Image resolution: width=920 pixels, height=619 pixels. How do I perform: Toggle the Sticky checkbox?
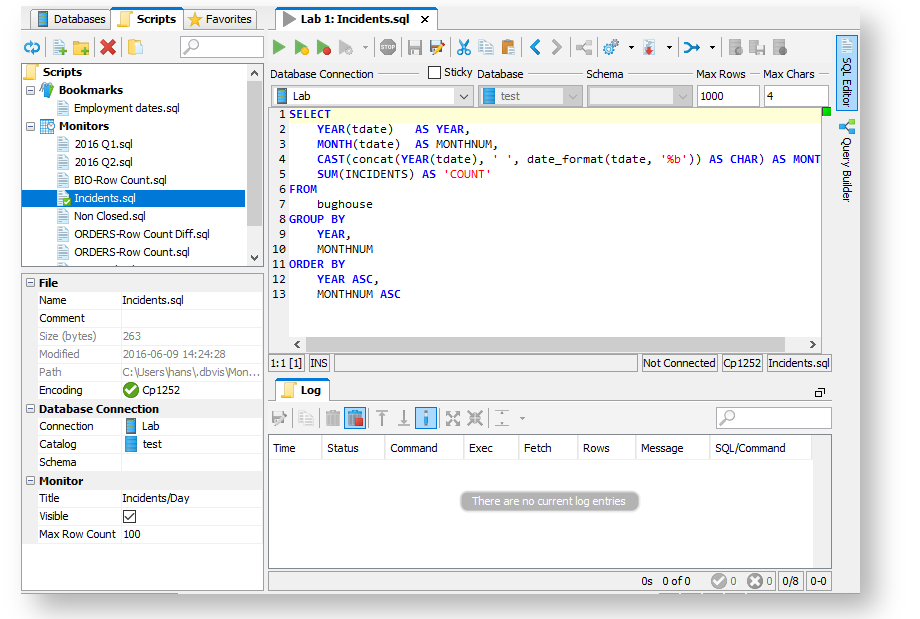434,72
